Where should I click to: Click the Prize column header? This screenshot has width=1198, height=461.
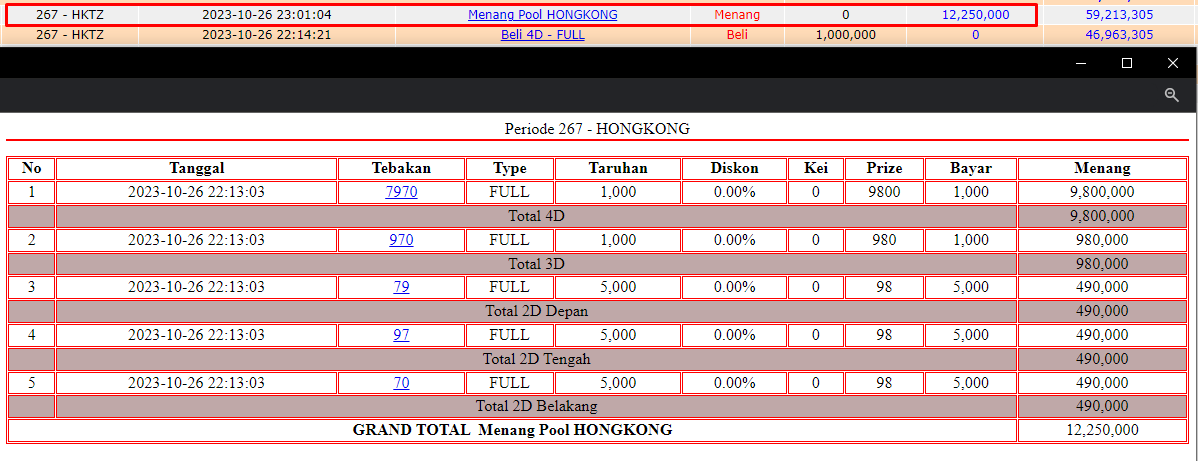point(884,168)
